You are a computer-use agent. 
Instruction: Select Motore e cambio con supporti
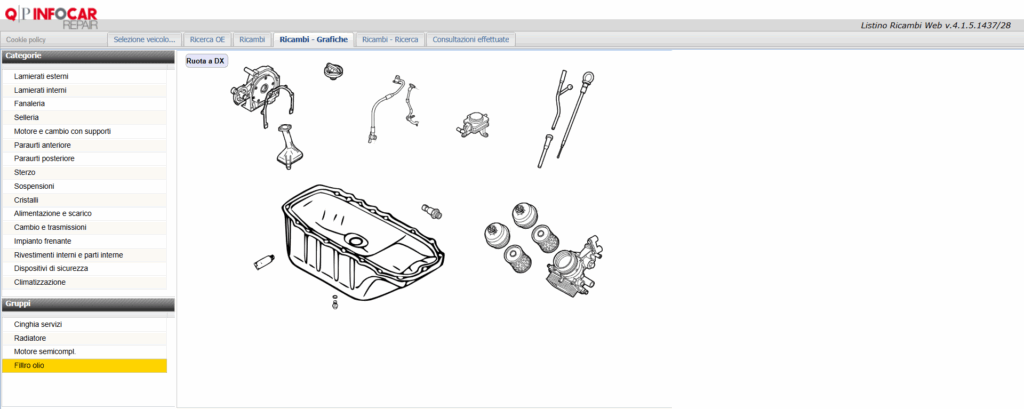[x=84, y=131]
